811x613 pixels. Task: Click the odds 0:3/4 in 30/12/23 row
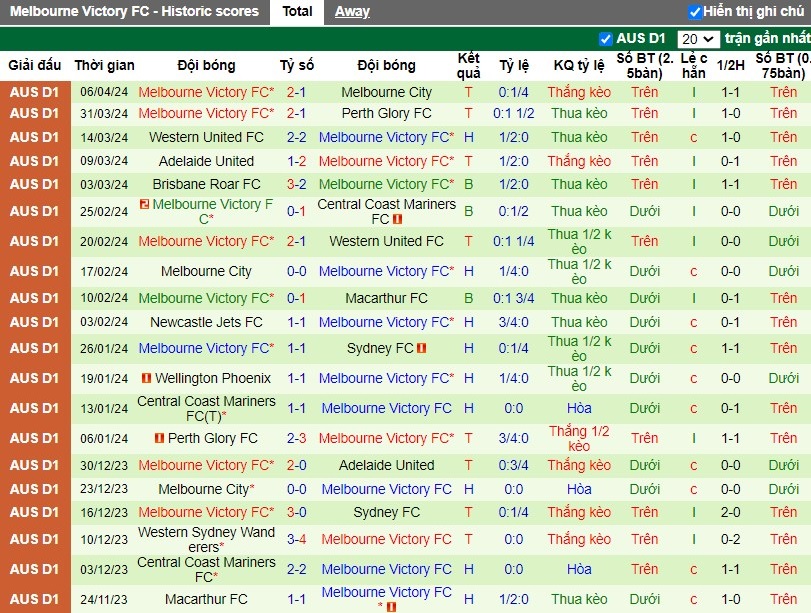click(x=514, y=465)
